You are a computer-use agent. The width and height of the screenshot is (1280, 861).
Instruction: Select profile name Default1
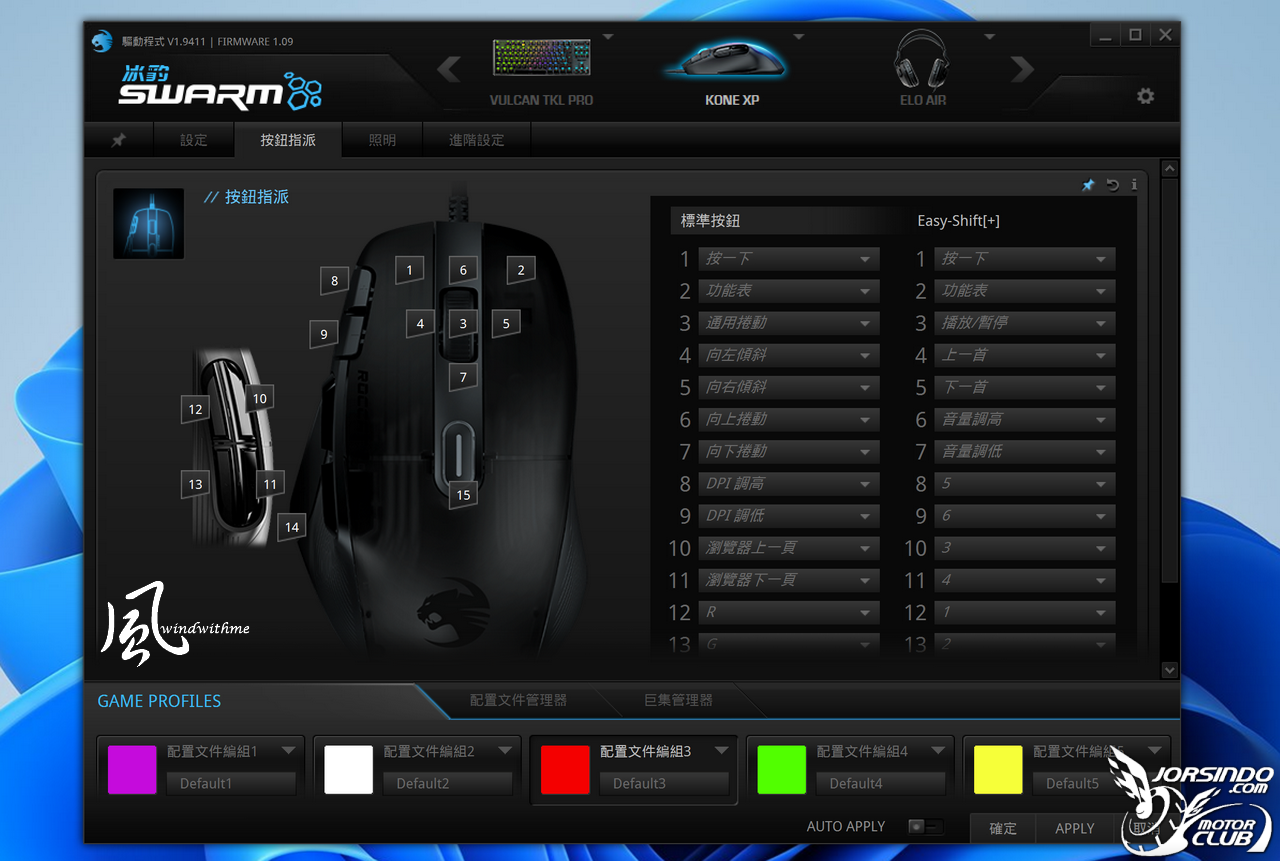tap(231, 783)
